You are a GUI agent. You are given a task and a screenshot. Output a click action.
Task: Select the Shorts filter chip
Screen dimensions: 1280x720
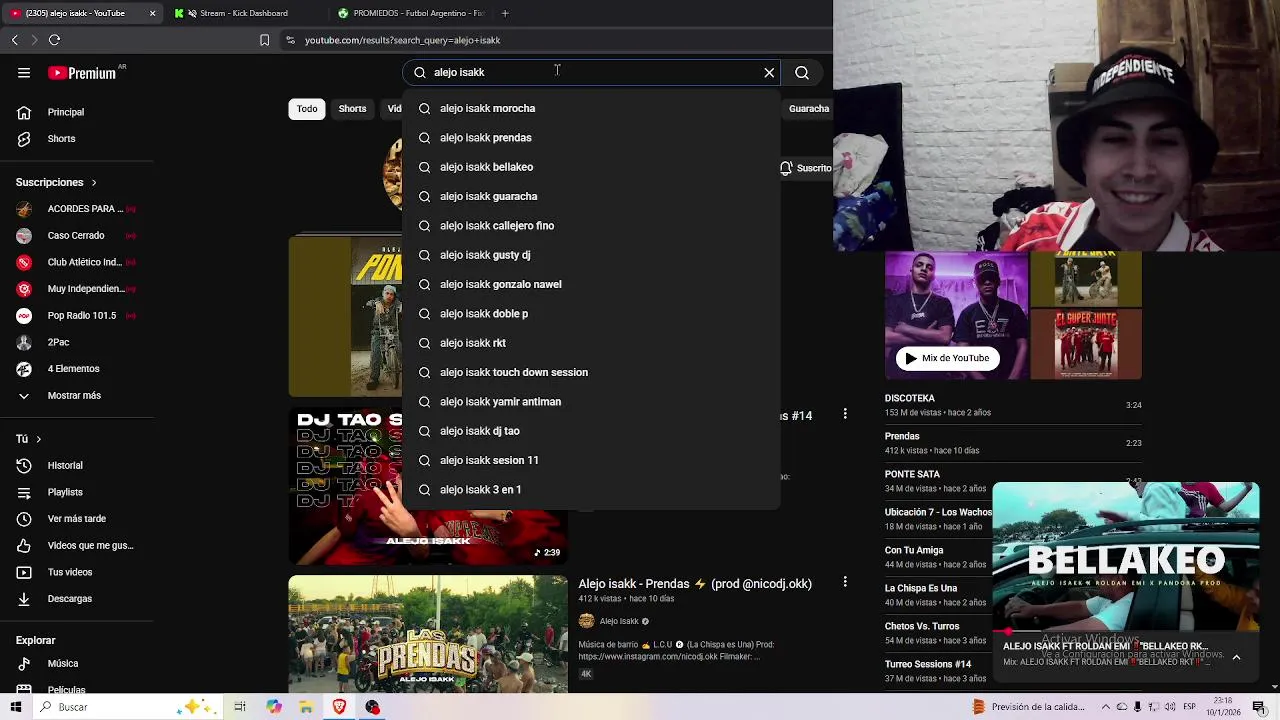[x=352, y=109]
